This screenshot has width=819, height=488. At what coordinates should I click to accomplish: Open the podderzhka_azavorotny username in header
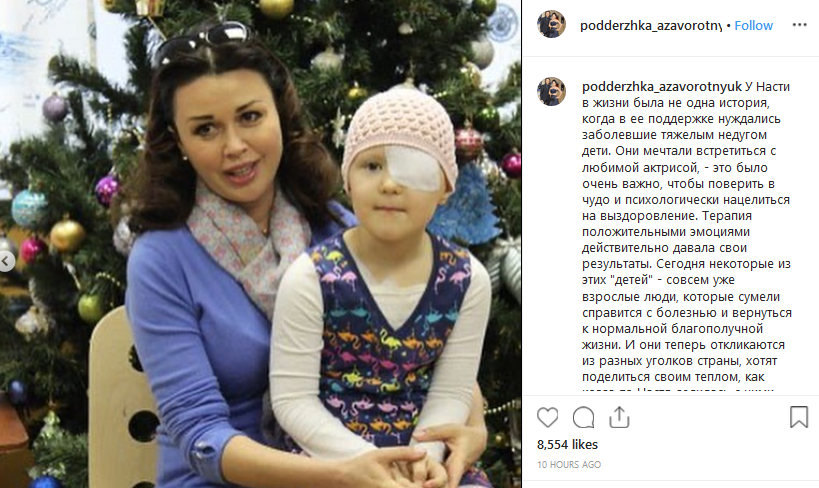click(651, 26)
